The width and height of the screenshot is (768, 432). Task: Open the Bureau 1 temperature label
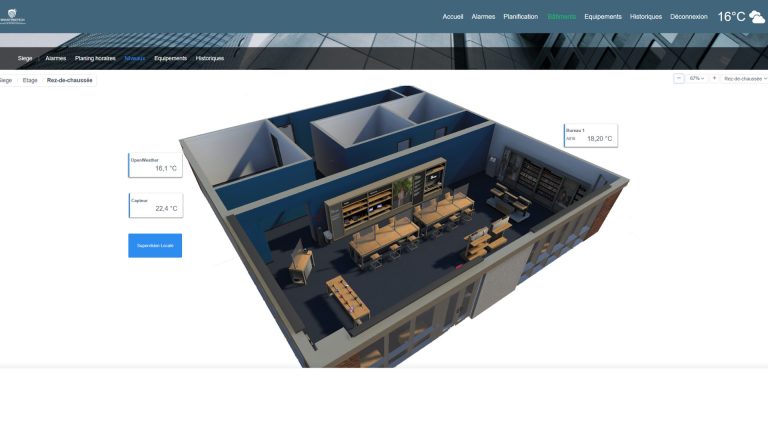(x=591, y=135)
